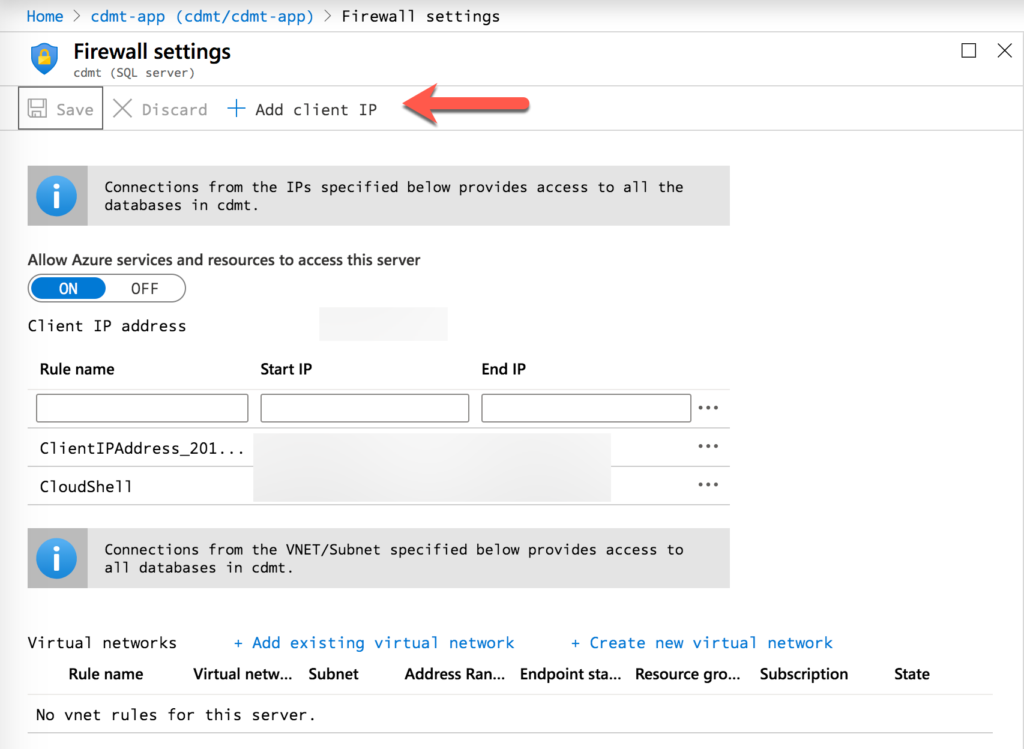Image resolution: width=1024 pixels, height=749 pixels.
Task: Click the Add client IP button label
Action: [316, 110]
